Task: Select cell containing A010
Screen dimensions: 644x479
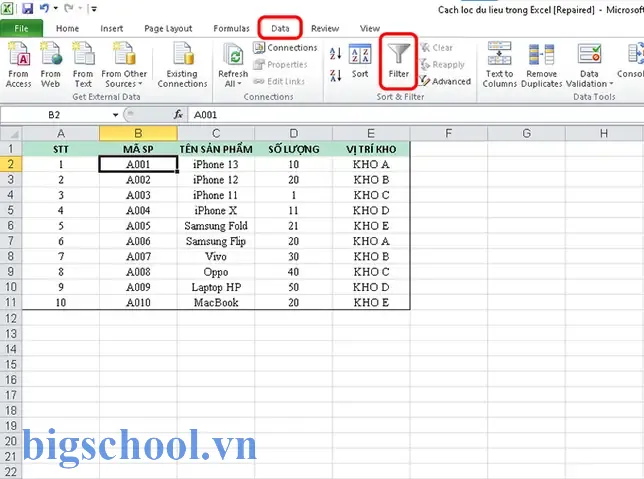Action: (138, 303)
